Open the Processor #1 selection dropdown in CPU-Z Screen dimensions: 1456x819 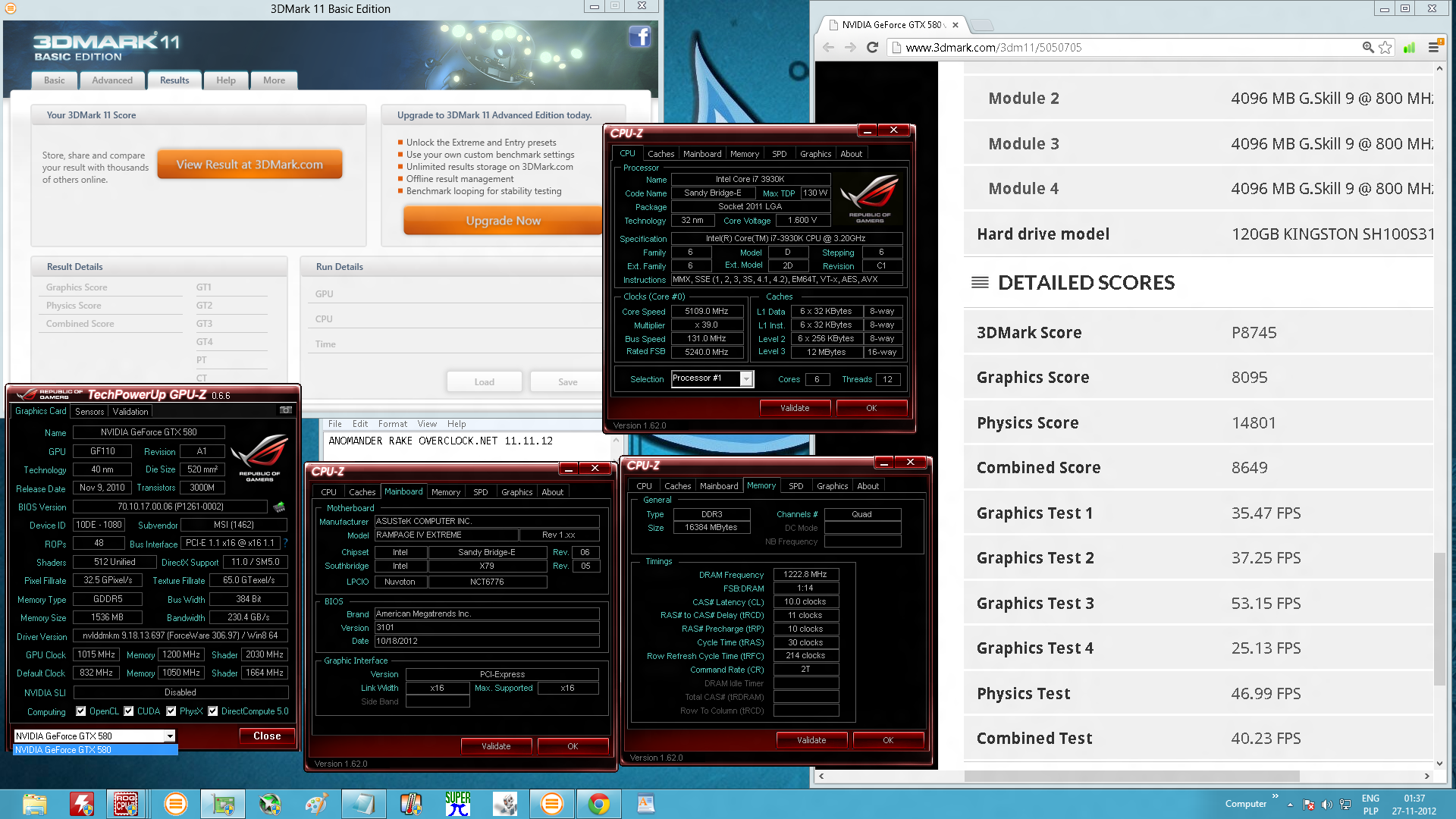point(746,379)
